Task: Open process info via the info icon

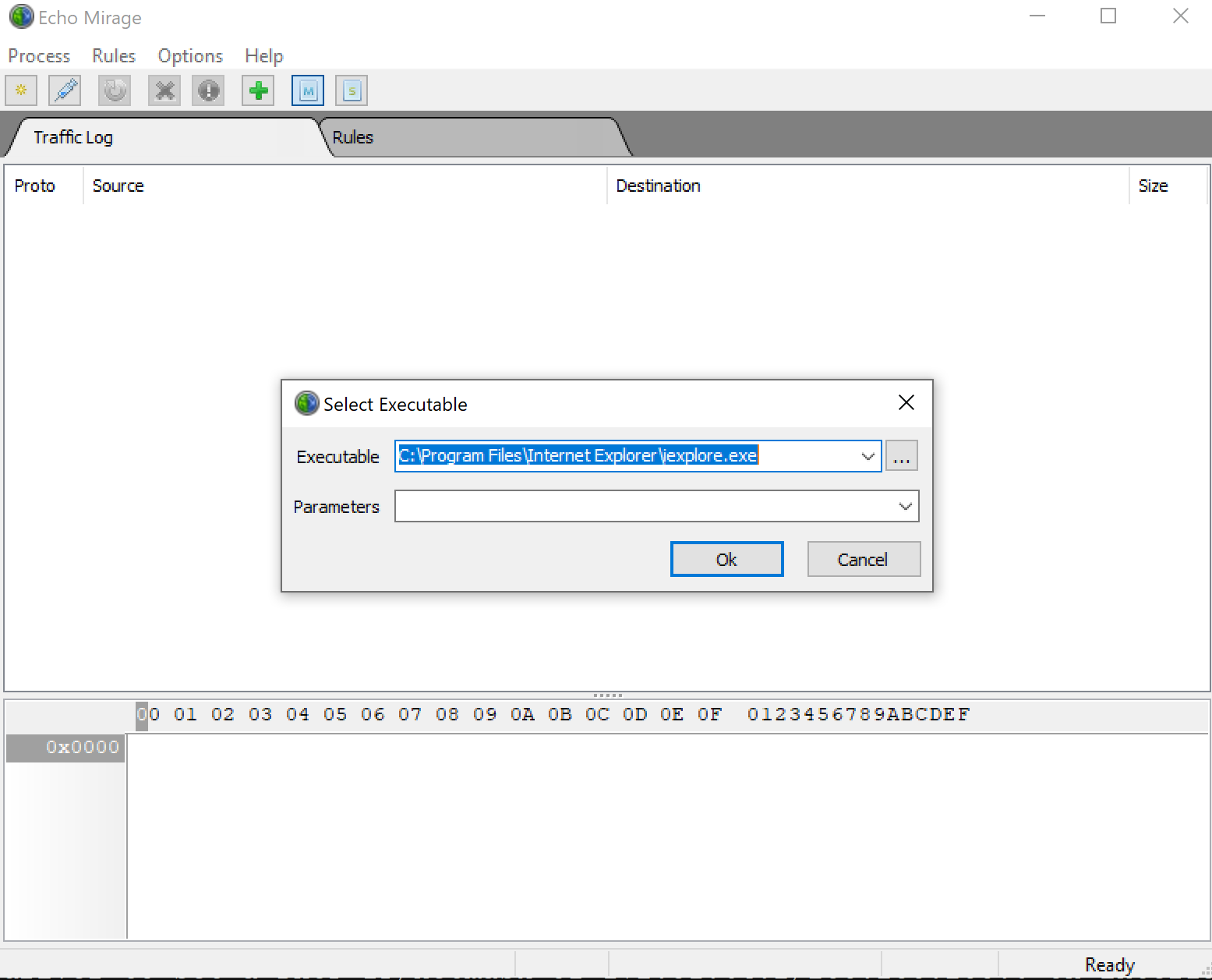Action: coord(207,90)
